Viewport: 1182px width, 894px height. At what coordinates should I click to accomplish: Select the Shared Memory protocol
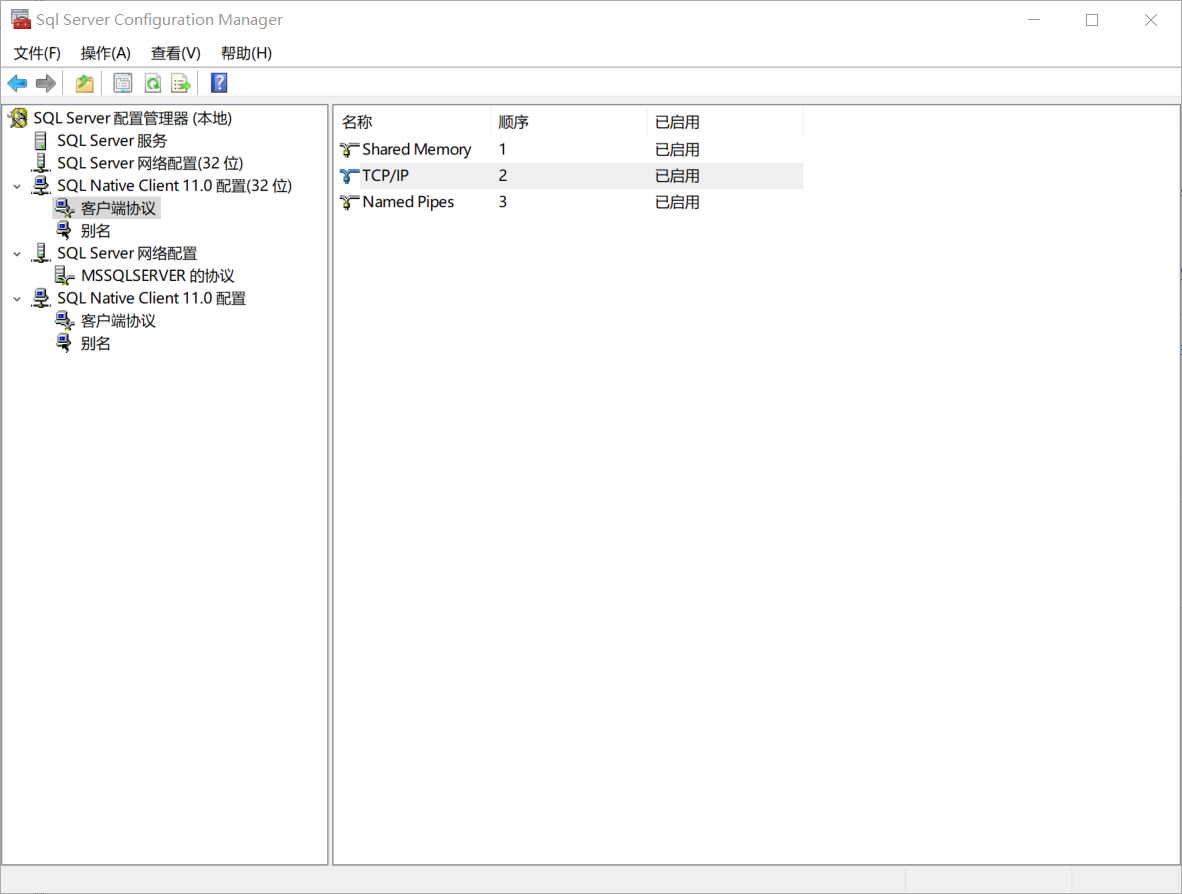416,150
